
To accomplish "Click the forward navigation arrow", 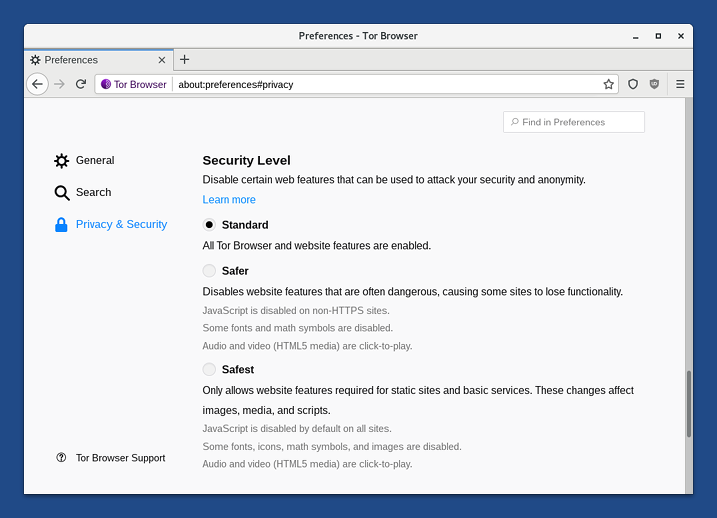I will [59, 84].
